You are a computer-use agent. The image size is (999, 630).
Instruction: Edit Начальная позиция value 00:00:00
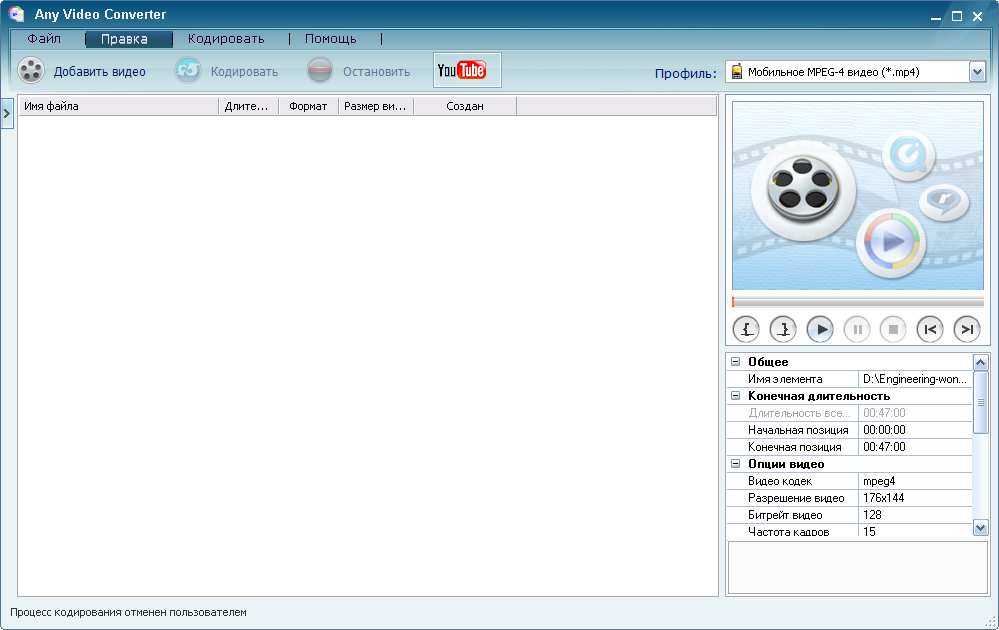[915, 429]
